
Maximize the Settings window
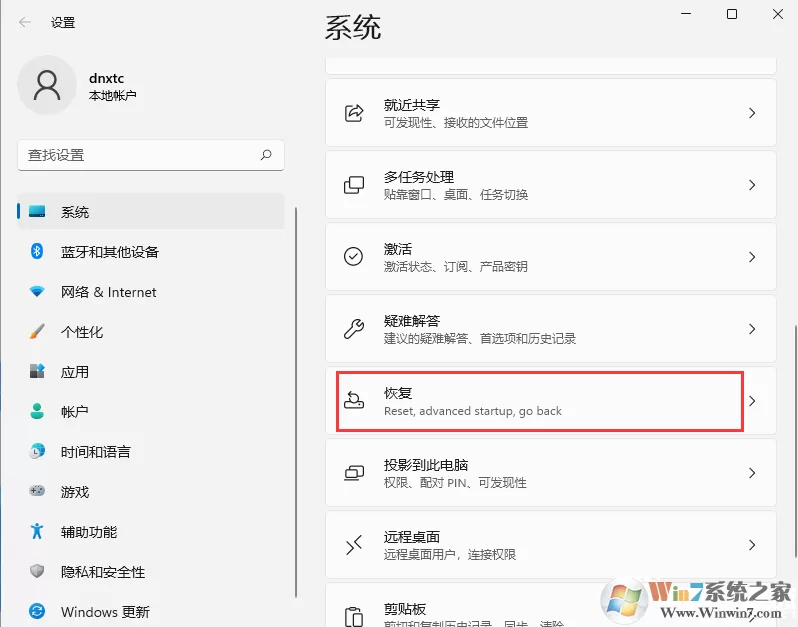pyautogui.click(x=732, y=14)
